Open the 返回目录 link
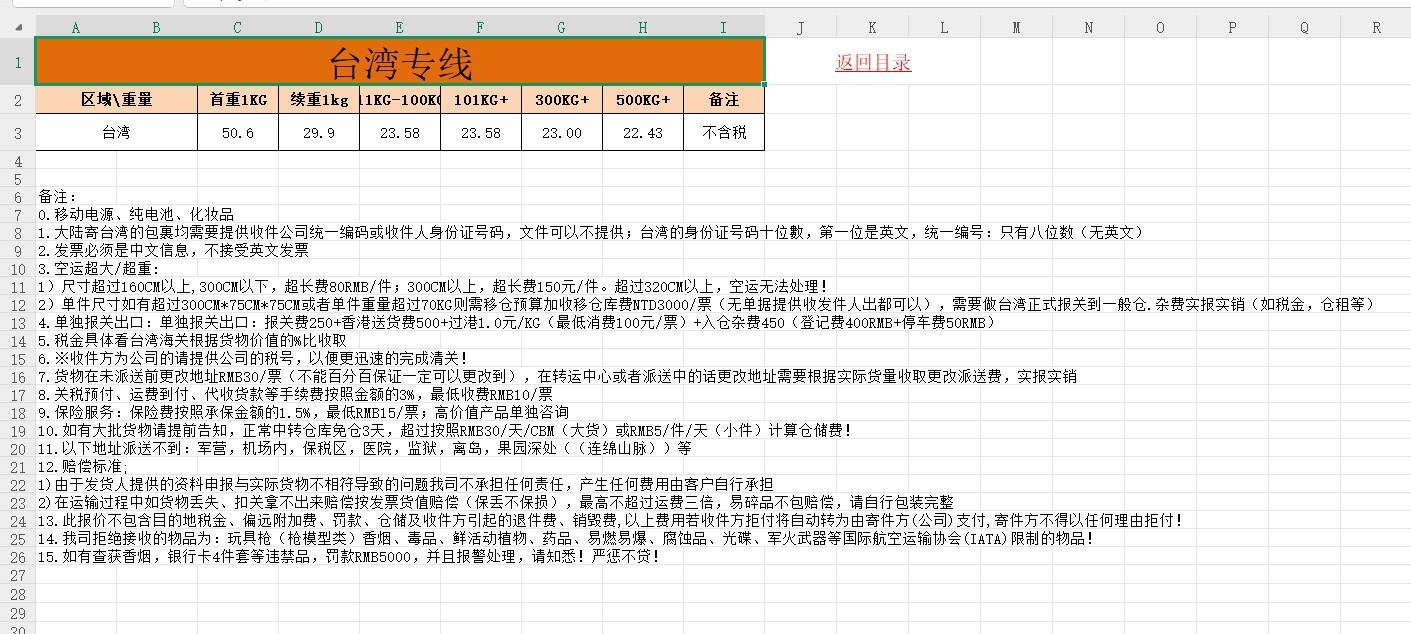 pyautogui.click(x=873, y=63)
